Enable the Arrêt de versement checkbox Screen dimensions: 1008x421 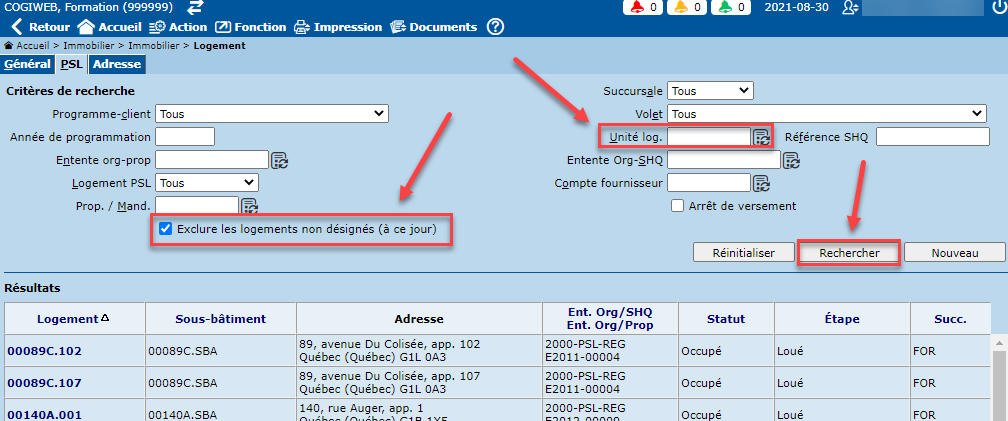pos(677,206)
